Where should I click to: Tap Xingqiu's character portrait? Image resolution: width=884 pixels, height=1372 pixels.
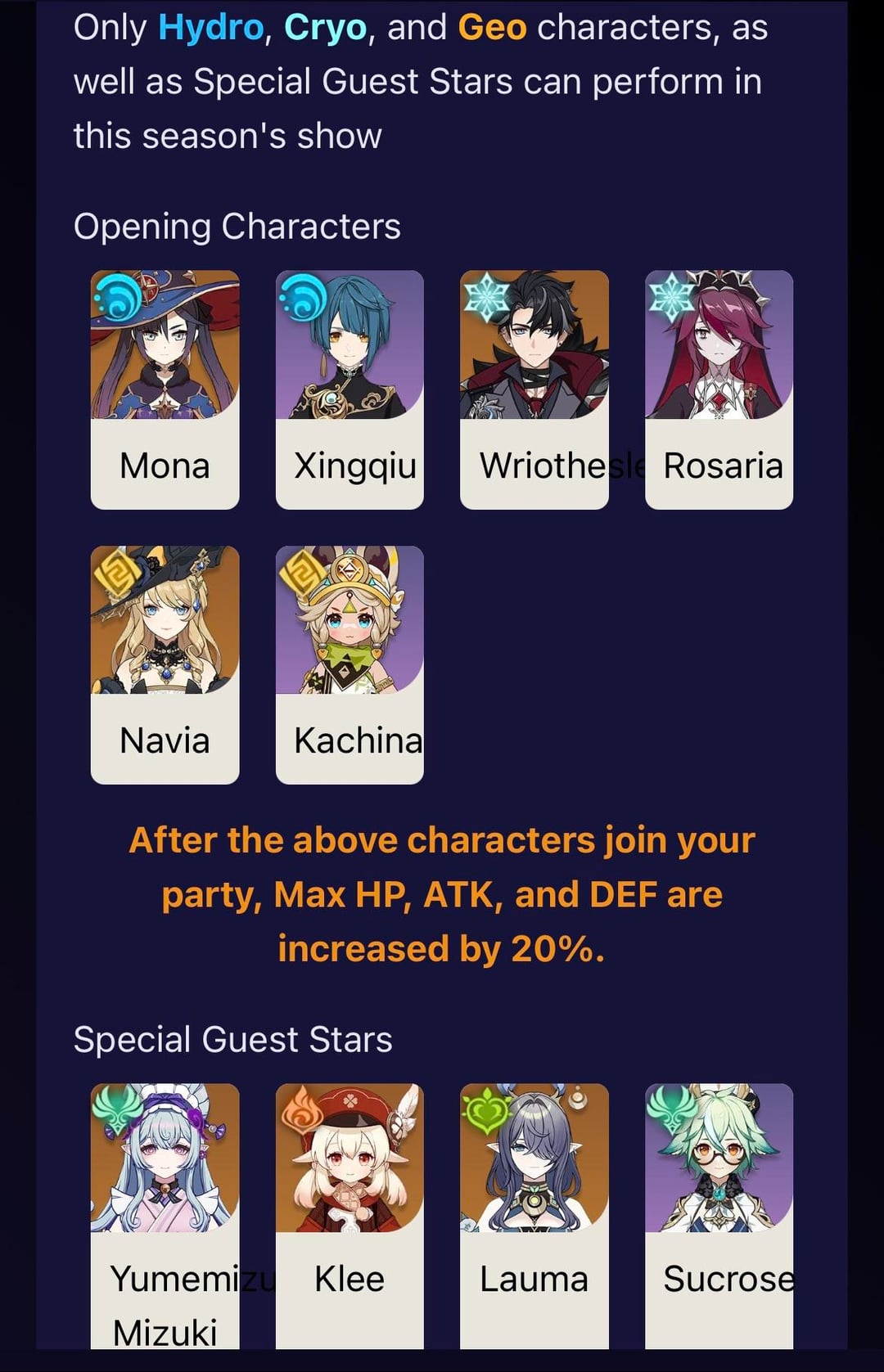click(350, 344)
